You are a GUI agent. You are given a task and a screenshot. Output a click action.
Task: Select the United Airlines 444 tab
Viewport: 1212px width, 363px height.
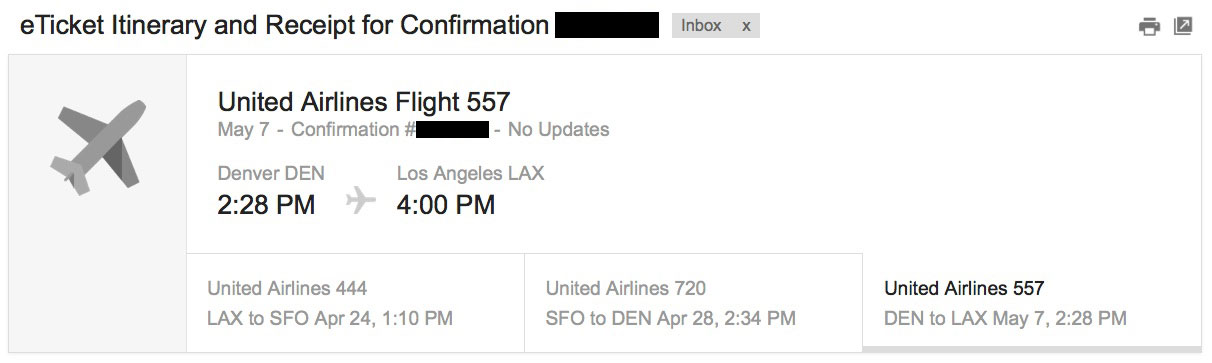(x=355, y=303)
